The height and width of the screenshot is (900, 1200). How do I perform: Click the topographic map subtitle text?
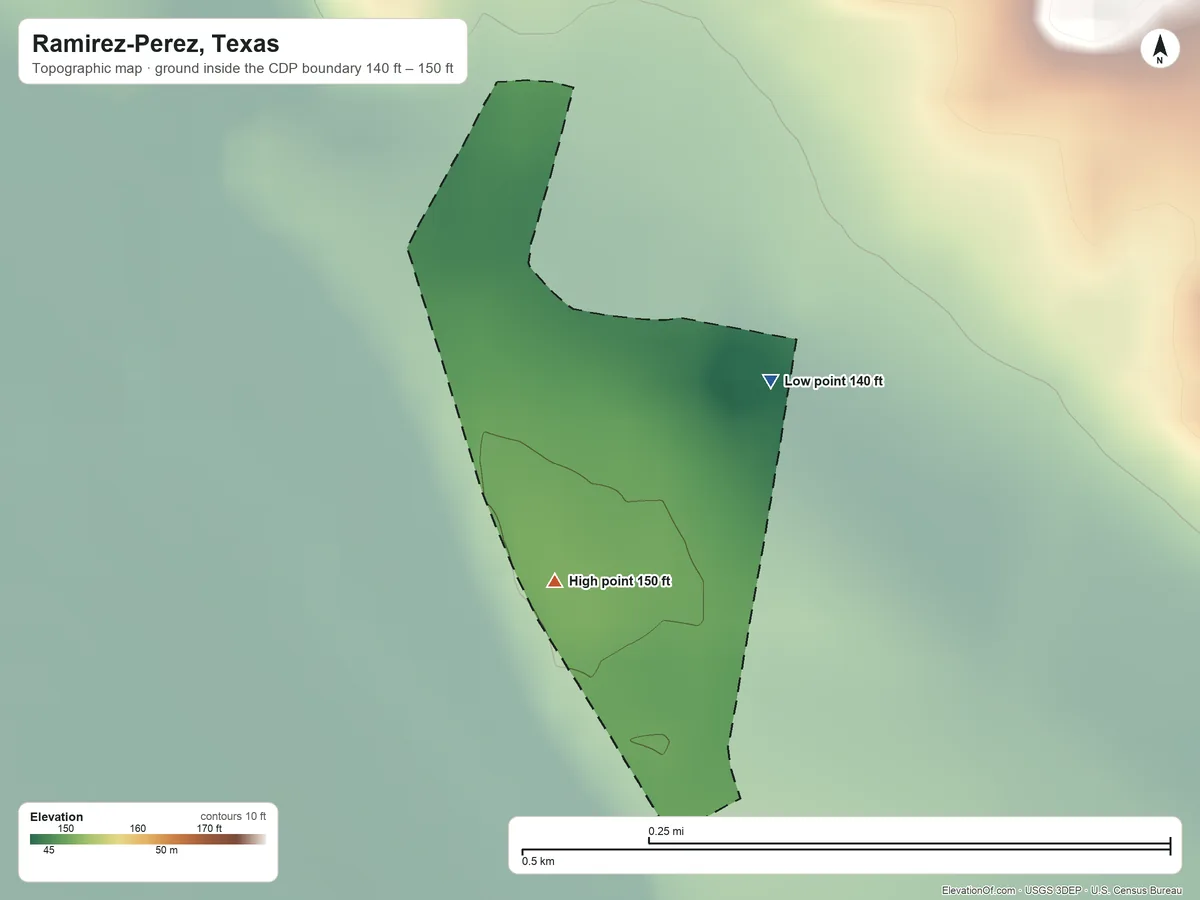point(243,70)
